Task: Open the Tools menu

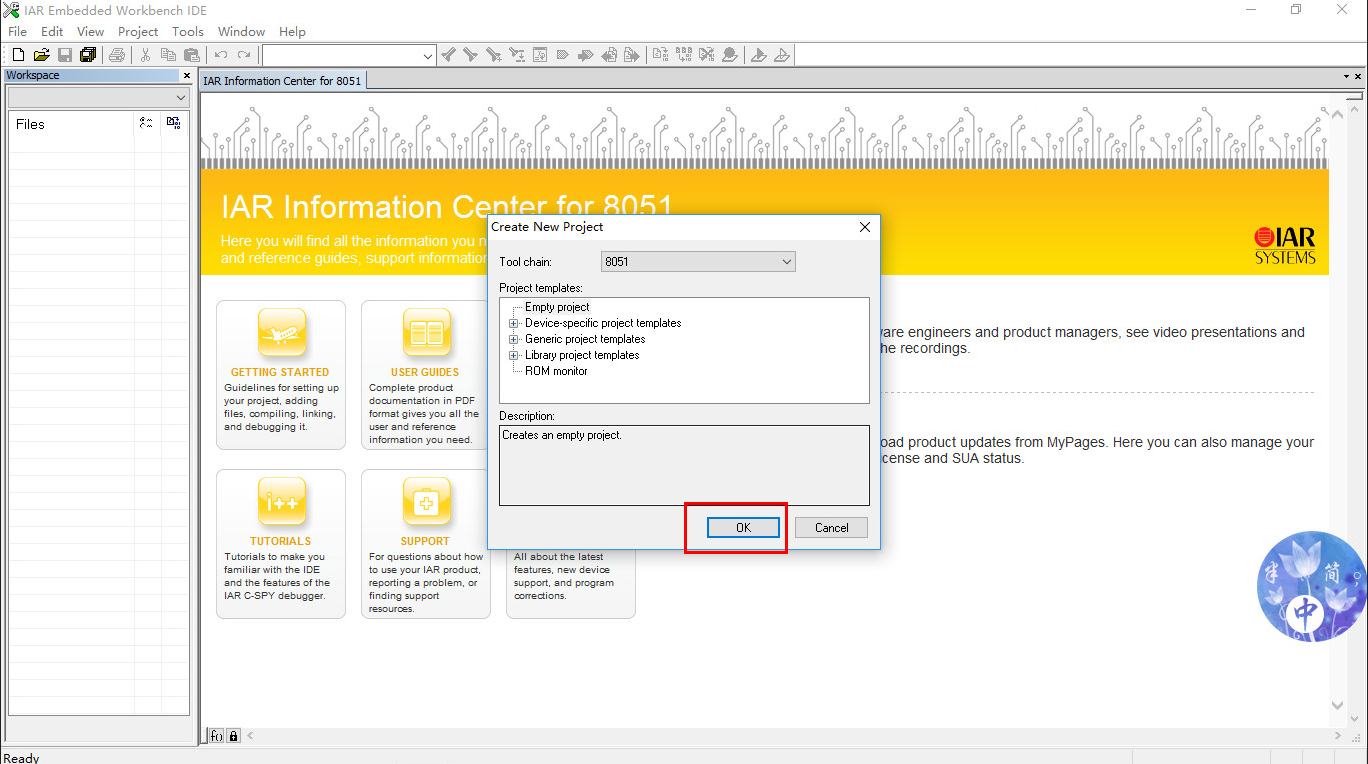Action: [x=187, y=32]
